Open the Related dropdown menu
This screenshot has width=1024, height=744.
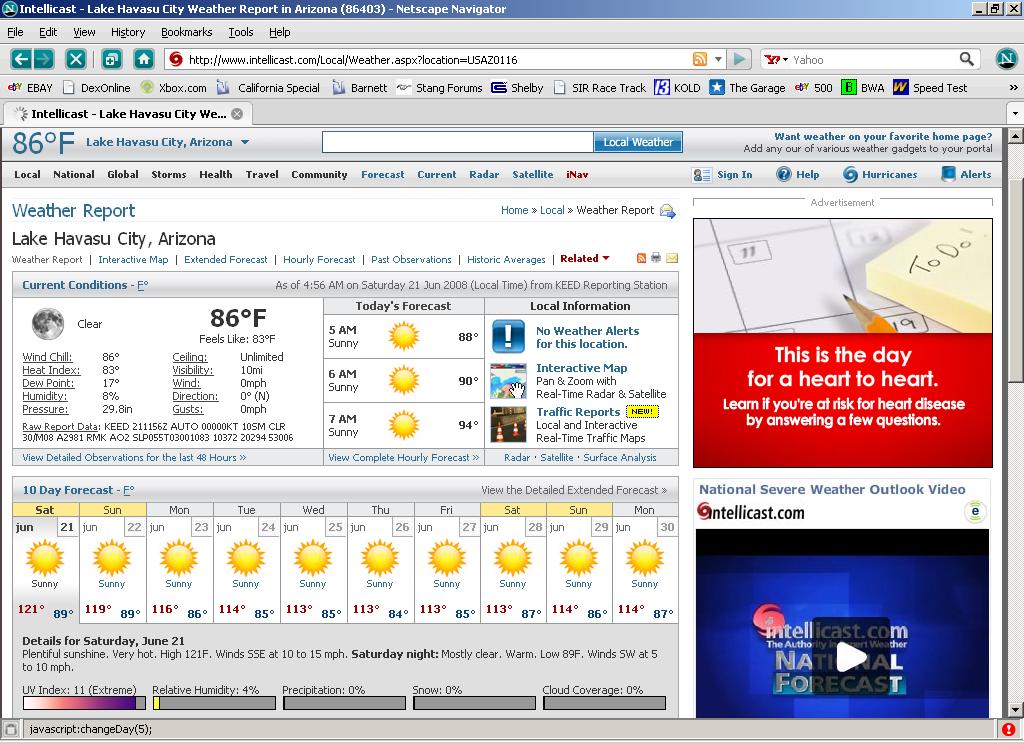click(585, 259)
